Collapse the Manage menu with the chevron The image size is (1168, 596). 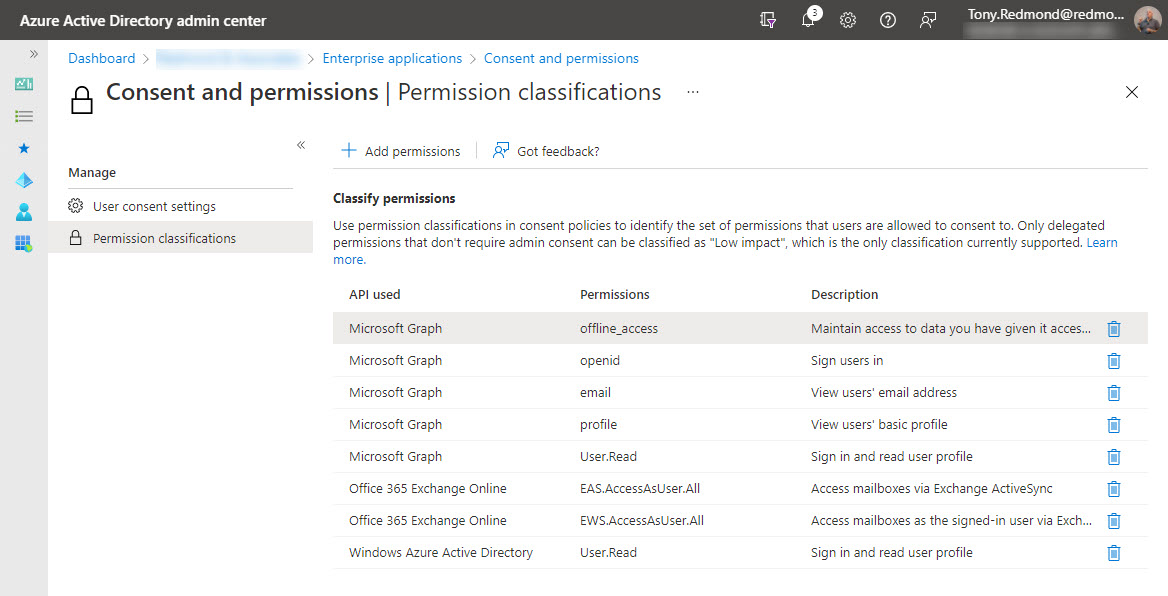300,145
